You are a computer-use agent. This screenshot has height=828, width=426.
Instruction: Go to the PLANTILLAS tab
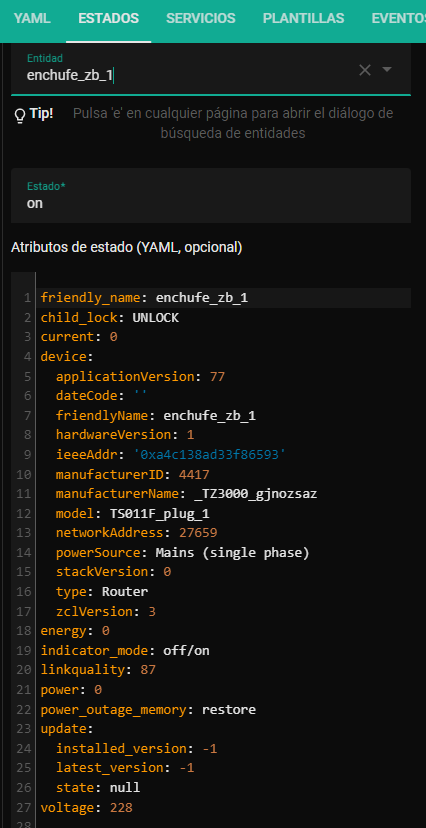[304, 18]
